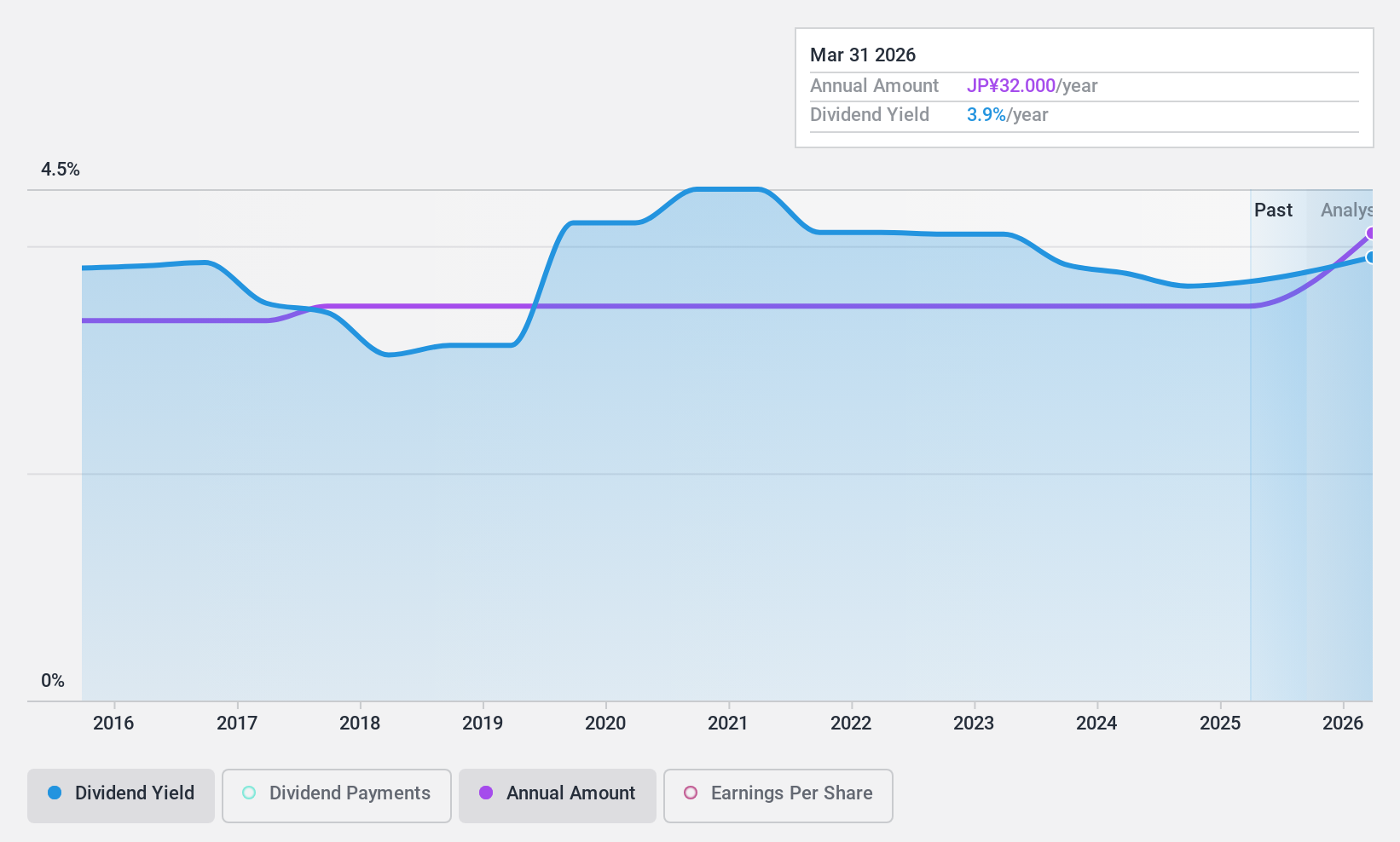Click the 2026 x-axis label
The width and height of the screenshot is (1400, 842).
tap(1343, 724)
